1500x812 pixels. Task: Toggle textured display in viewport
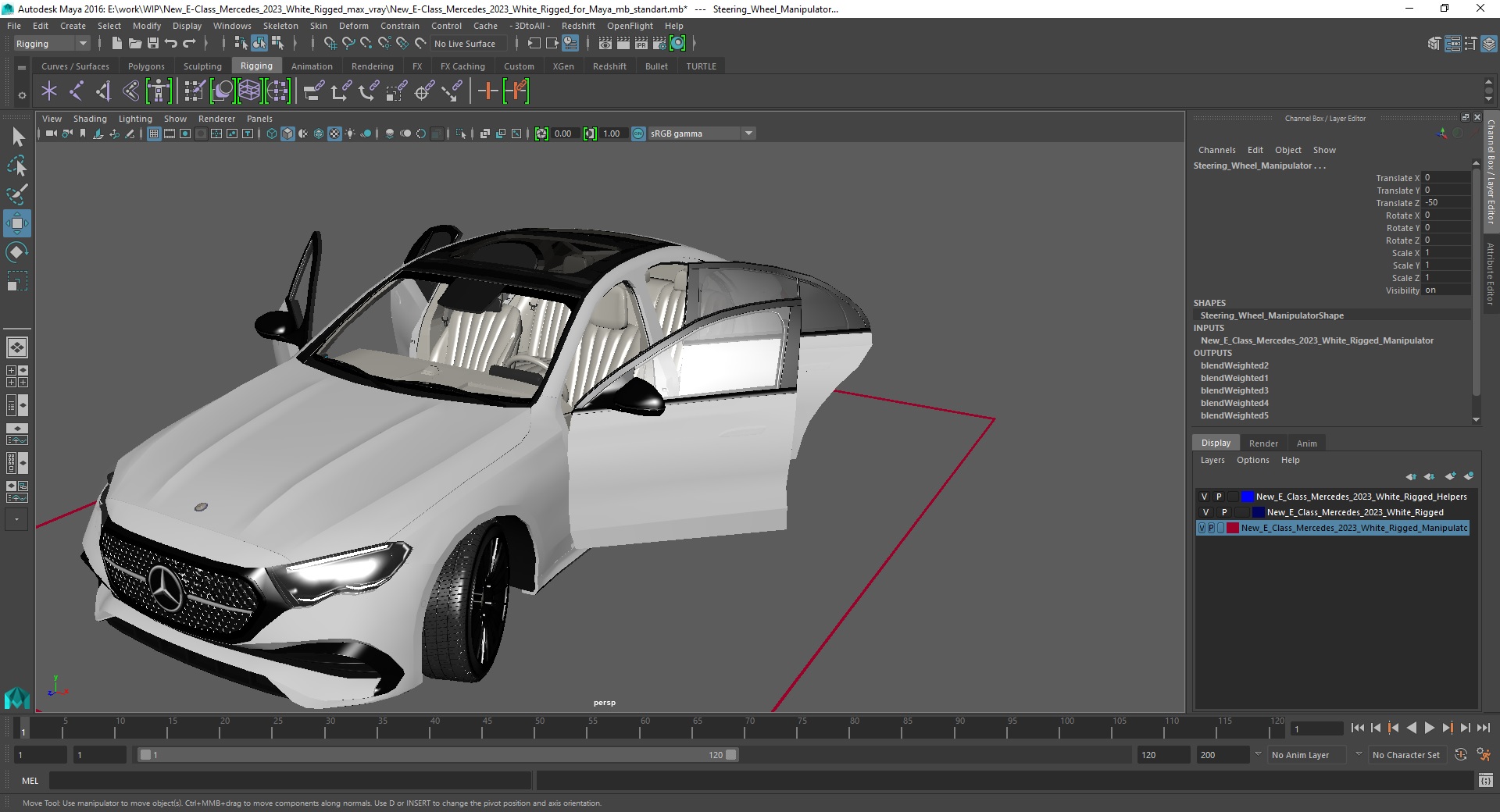click(x=334, y=134)
